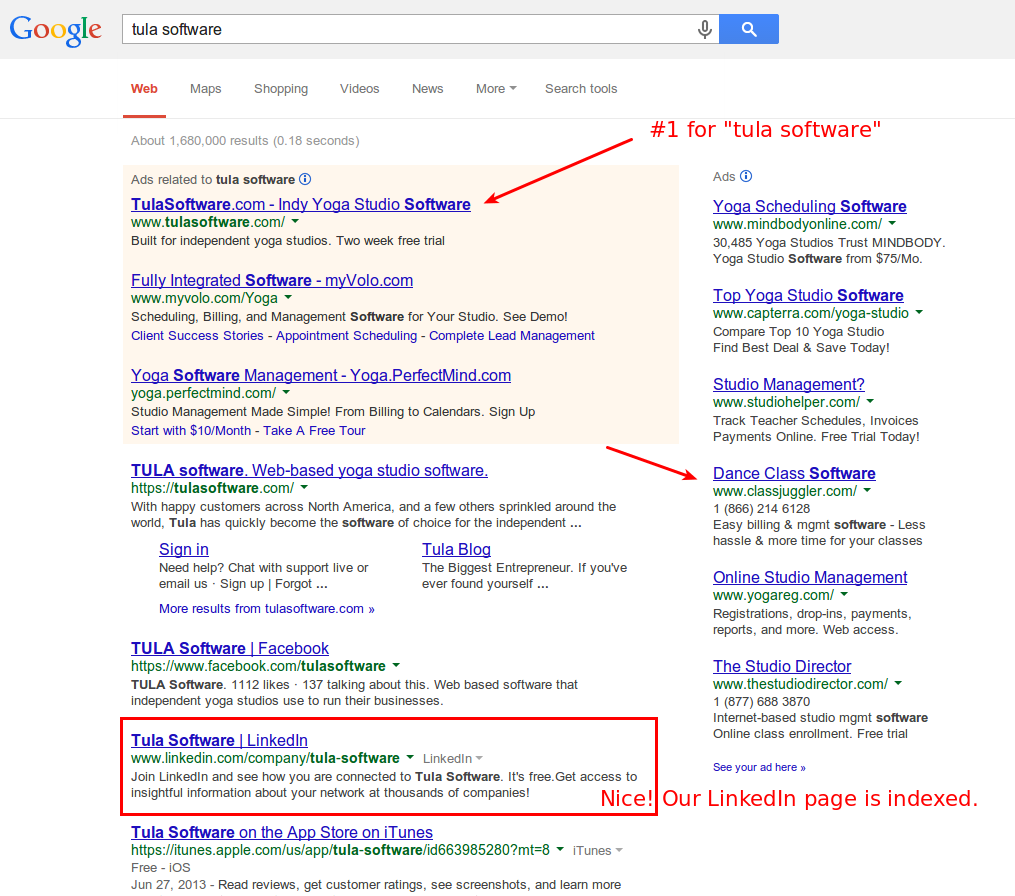
Task: Expand arrow next to www.yogareg.com/
Action: [844, 594]
